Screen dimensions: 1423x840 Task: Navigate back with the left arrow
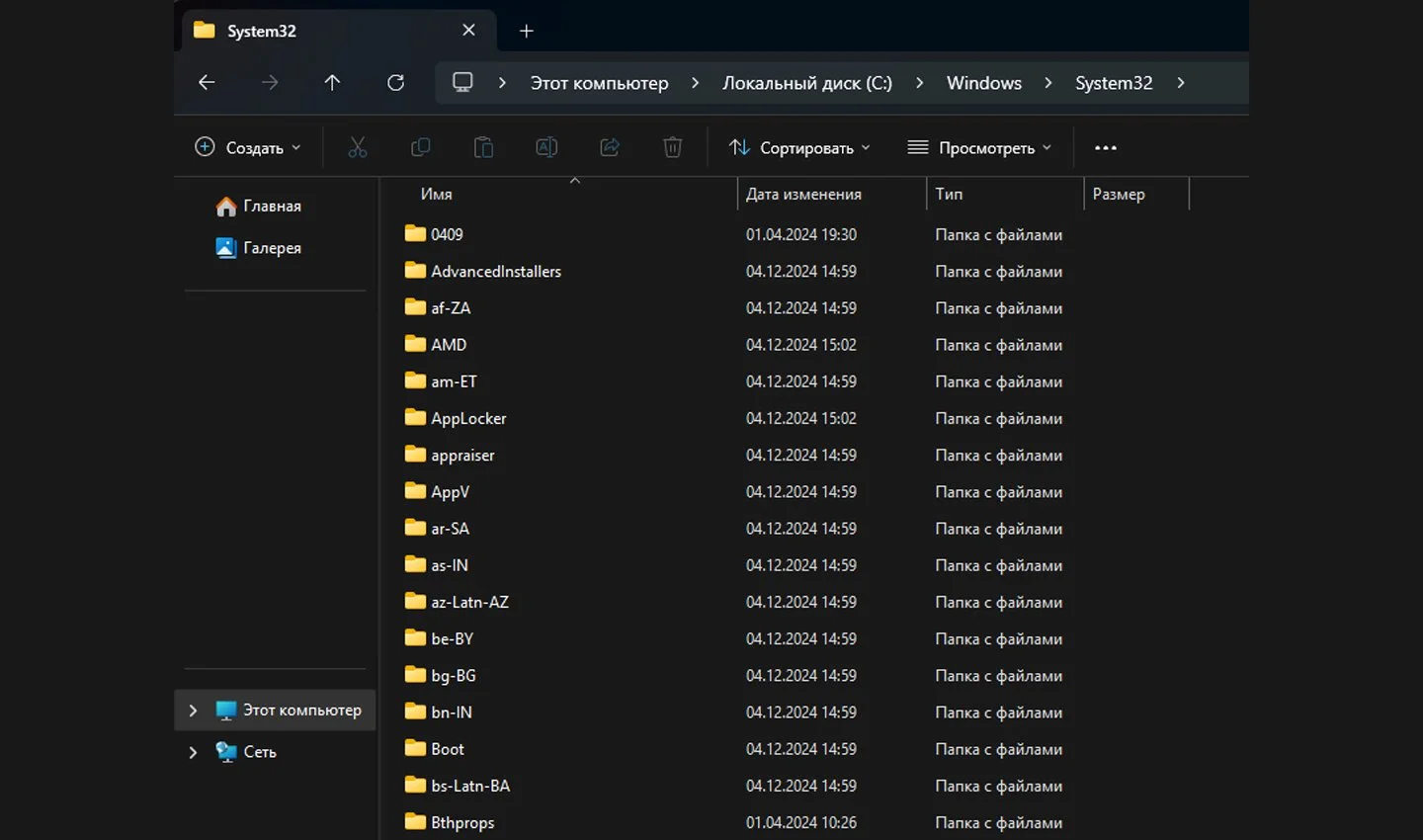(207, 82)
